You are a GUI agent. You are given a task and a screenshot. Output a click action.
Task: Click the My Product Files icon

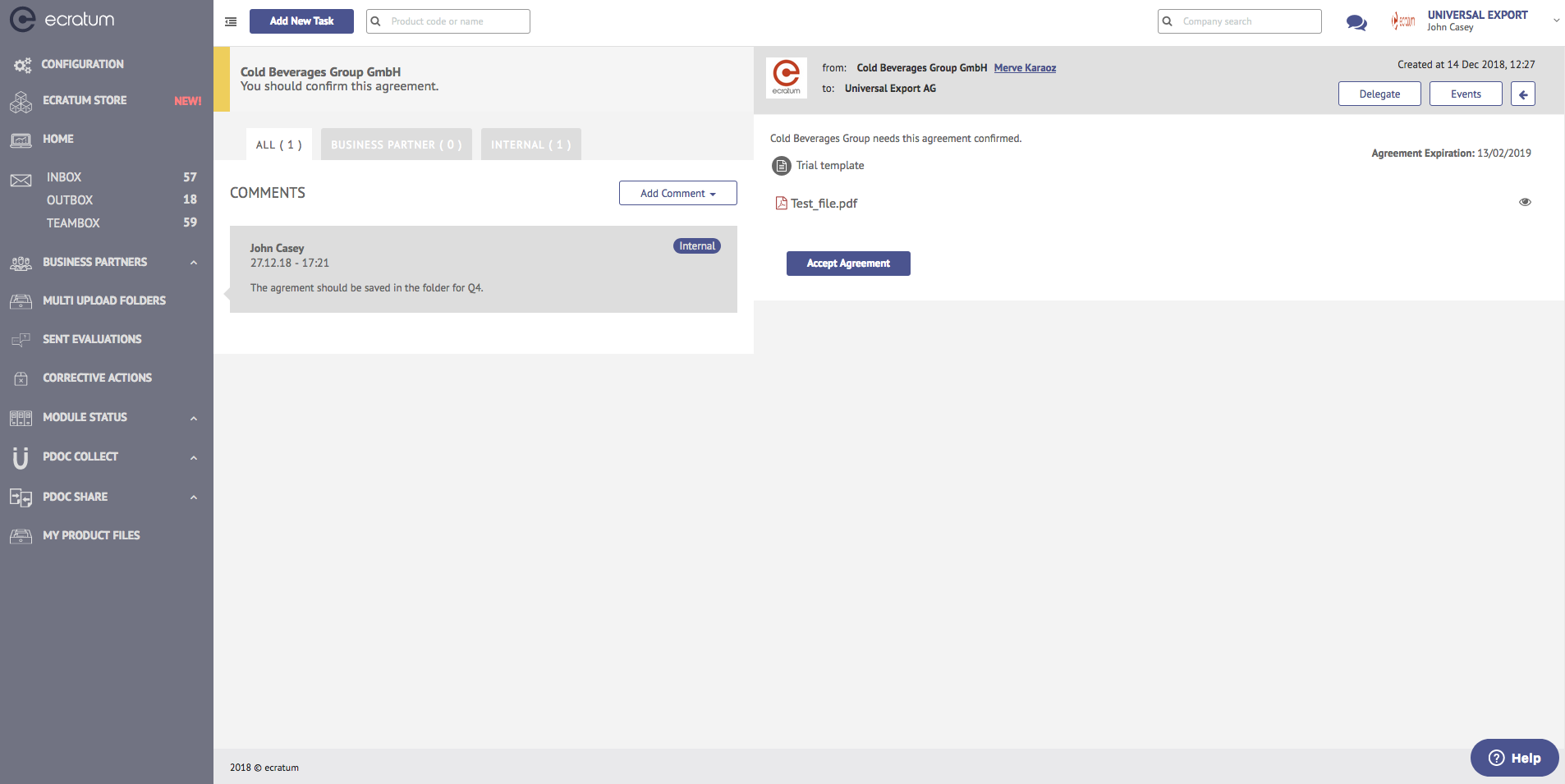point(21,536)
